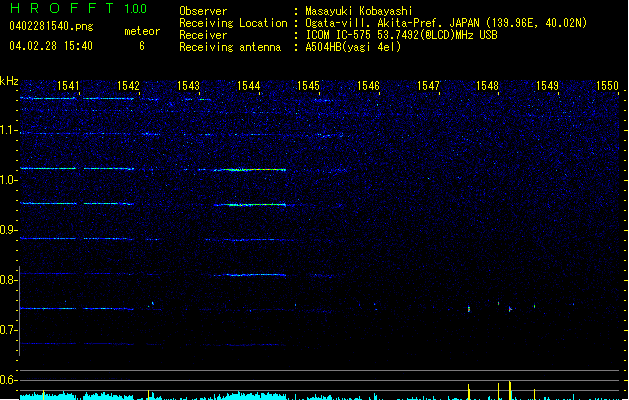This screenshot has height=400, width=629.
Task: Click the 1542 time marker
Action: click(x=128, y=86)
